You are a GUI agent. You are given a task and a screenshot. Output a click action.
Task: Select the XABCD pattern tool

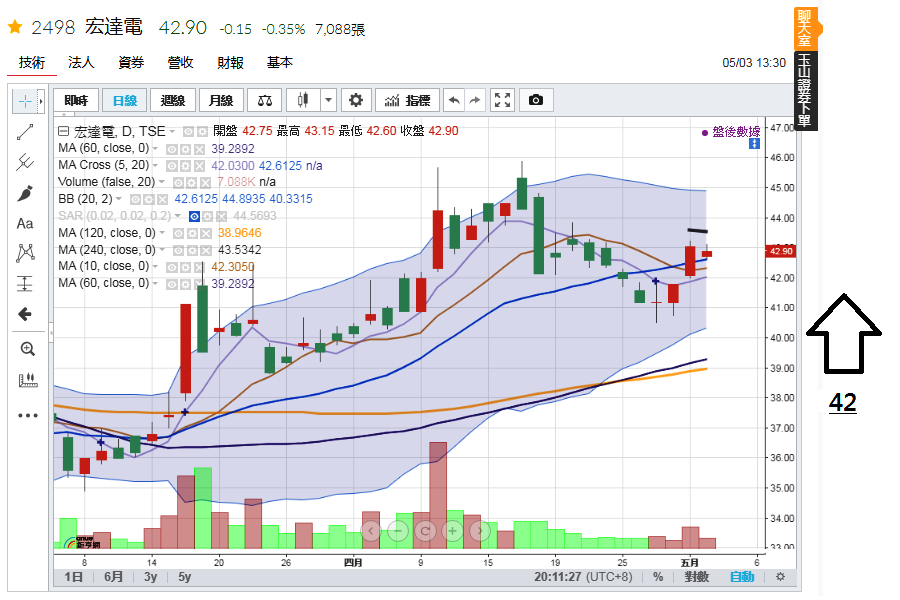[25, 253]
